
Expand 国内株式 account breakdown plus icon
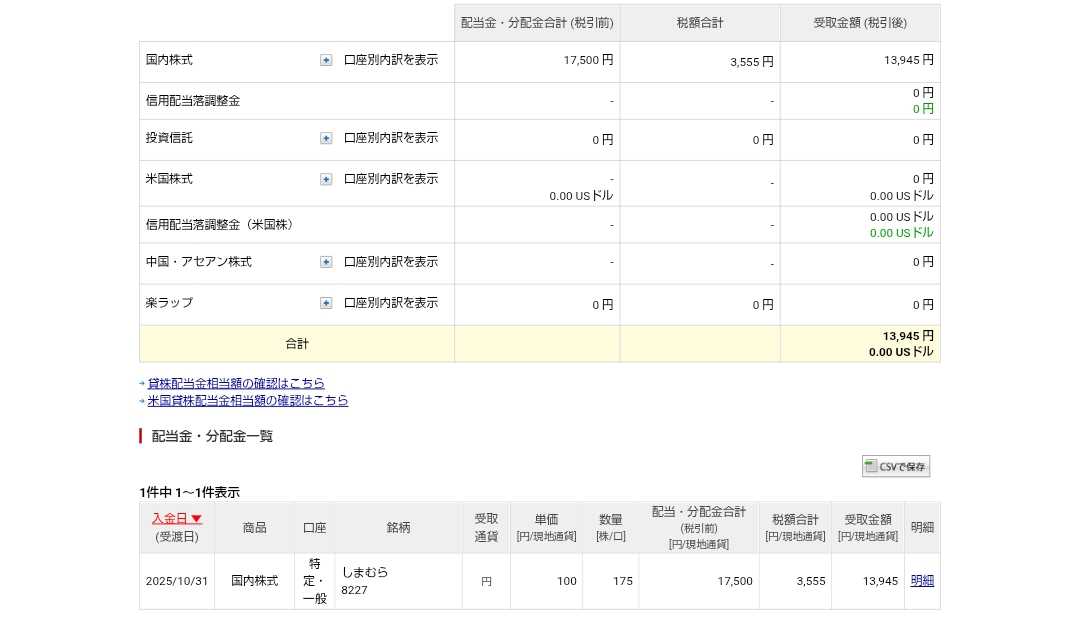[x=326, y=60]
